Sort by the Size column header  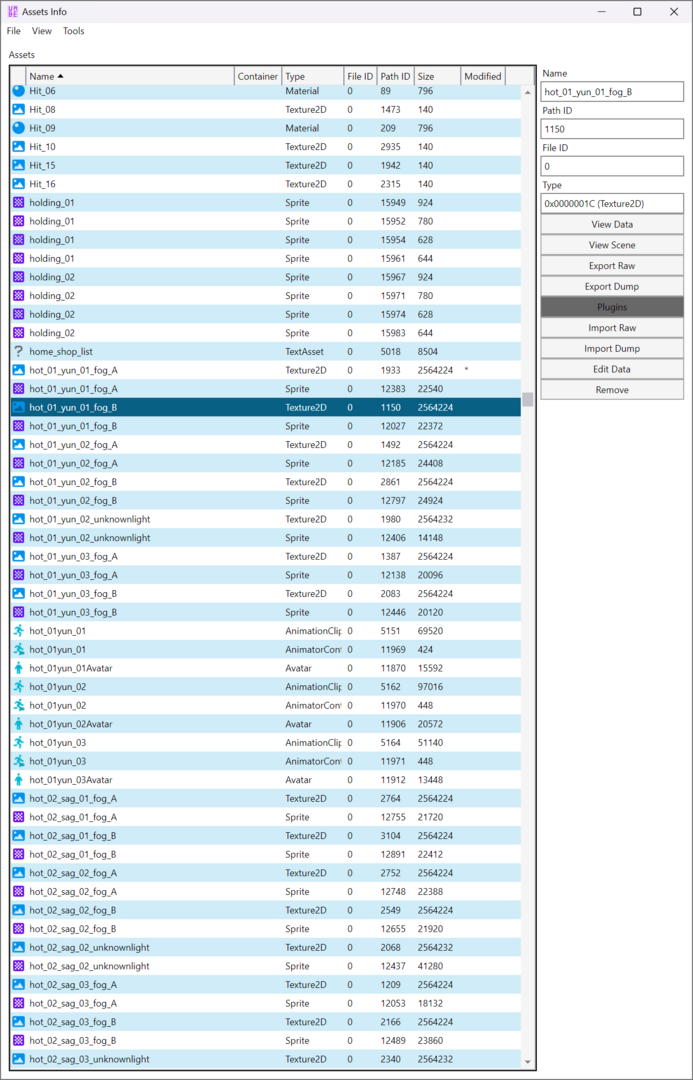click(x=437, y=76)
